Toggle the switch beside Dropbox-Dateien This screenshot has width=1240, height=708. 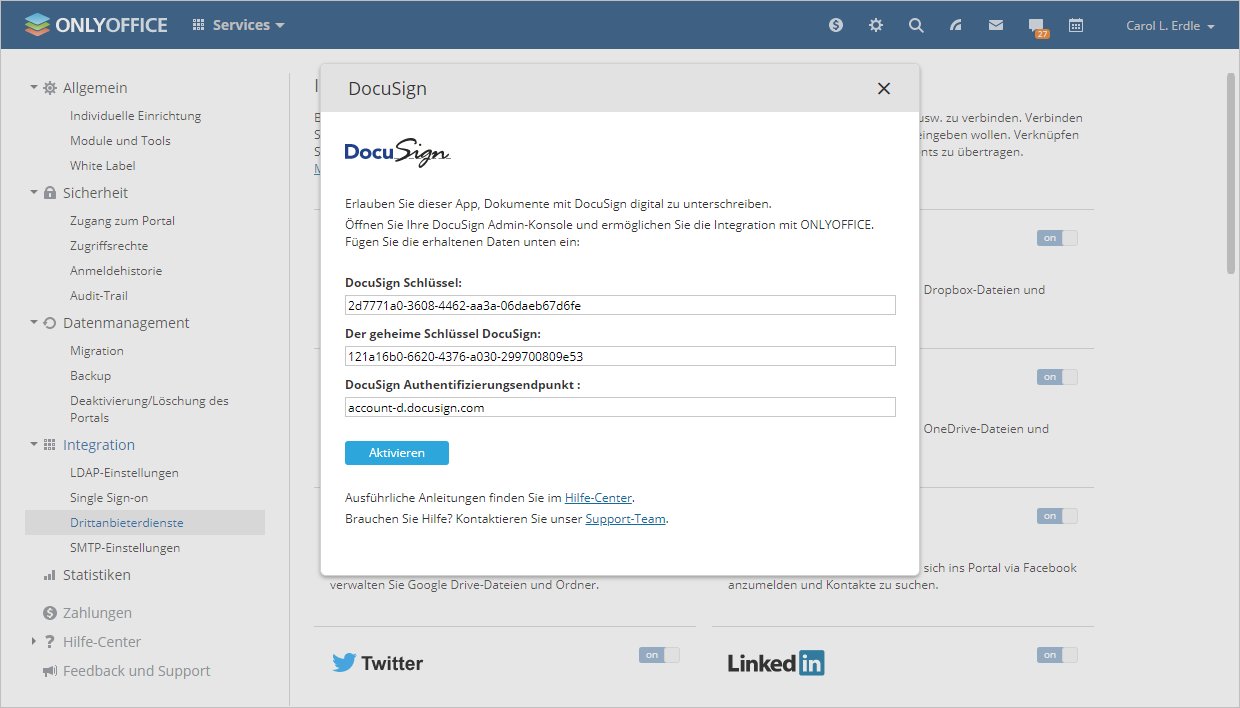pyautogui.click(x=1057, y=238)
